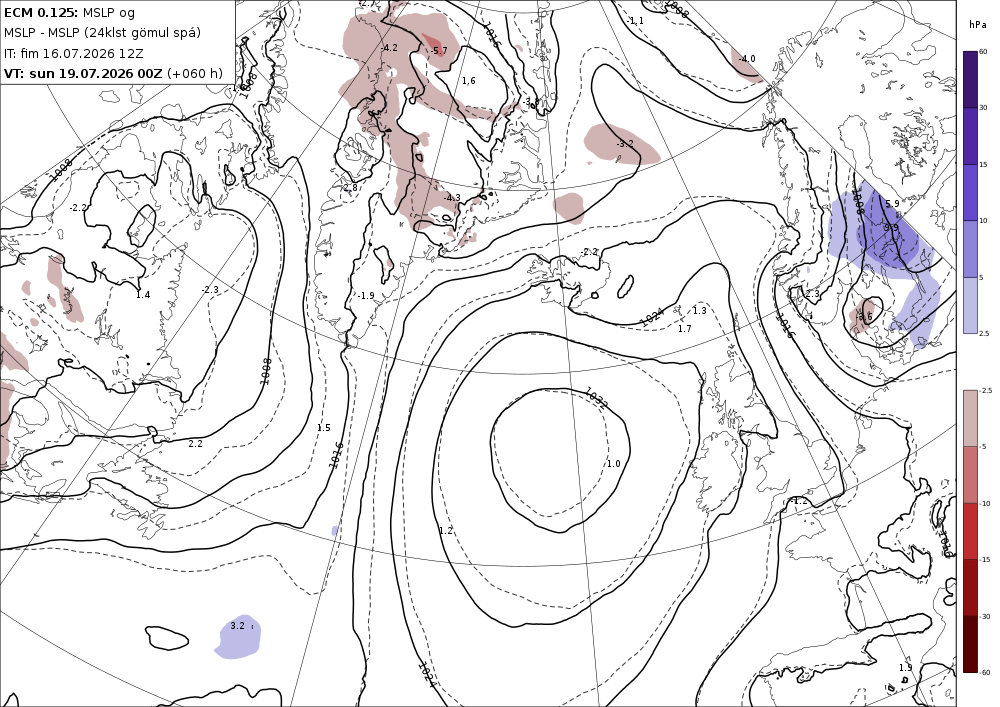
Task: Click the 1.6 value label
Action: (x=469, y=80)
